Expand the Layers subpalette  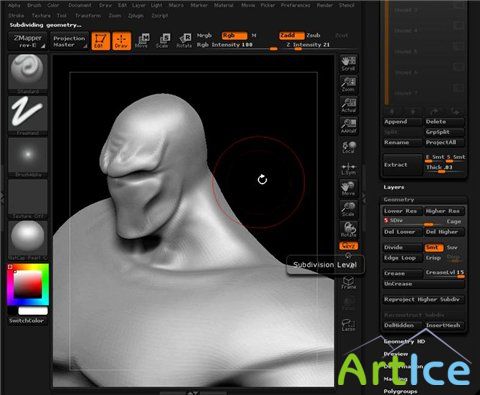[x=394, y=187]
